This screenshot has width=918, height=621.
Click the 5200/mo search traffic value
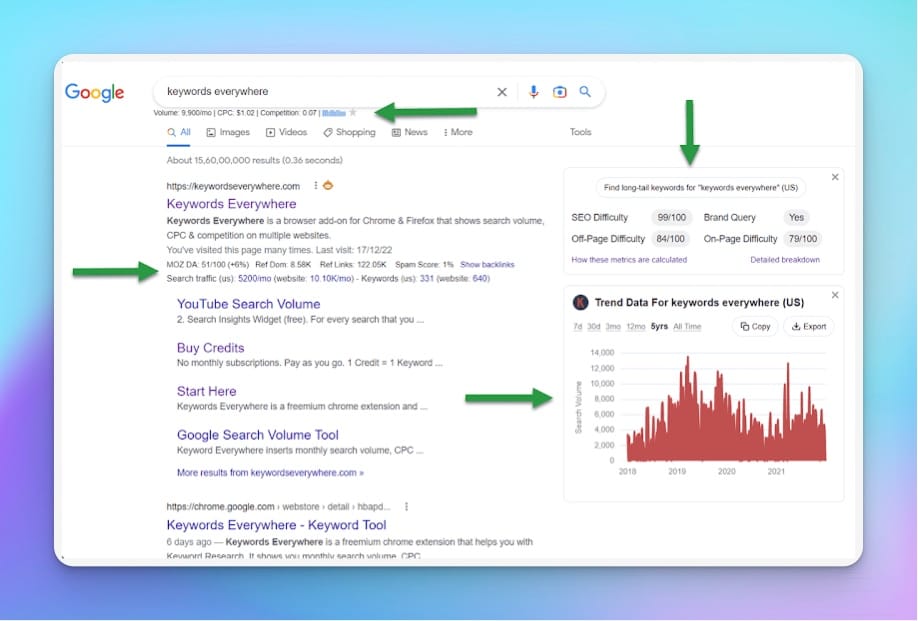click(x=254, y=279)
